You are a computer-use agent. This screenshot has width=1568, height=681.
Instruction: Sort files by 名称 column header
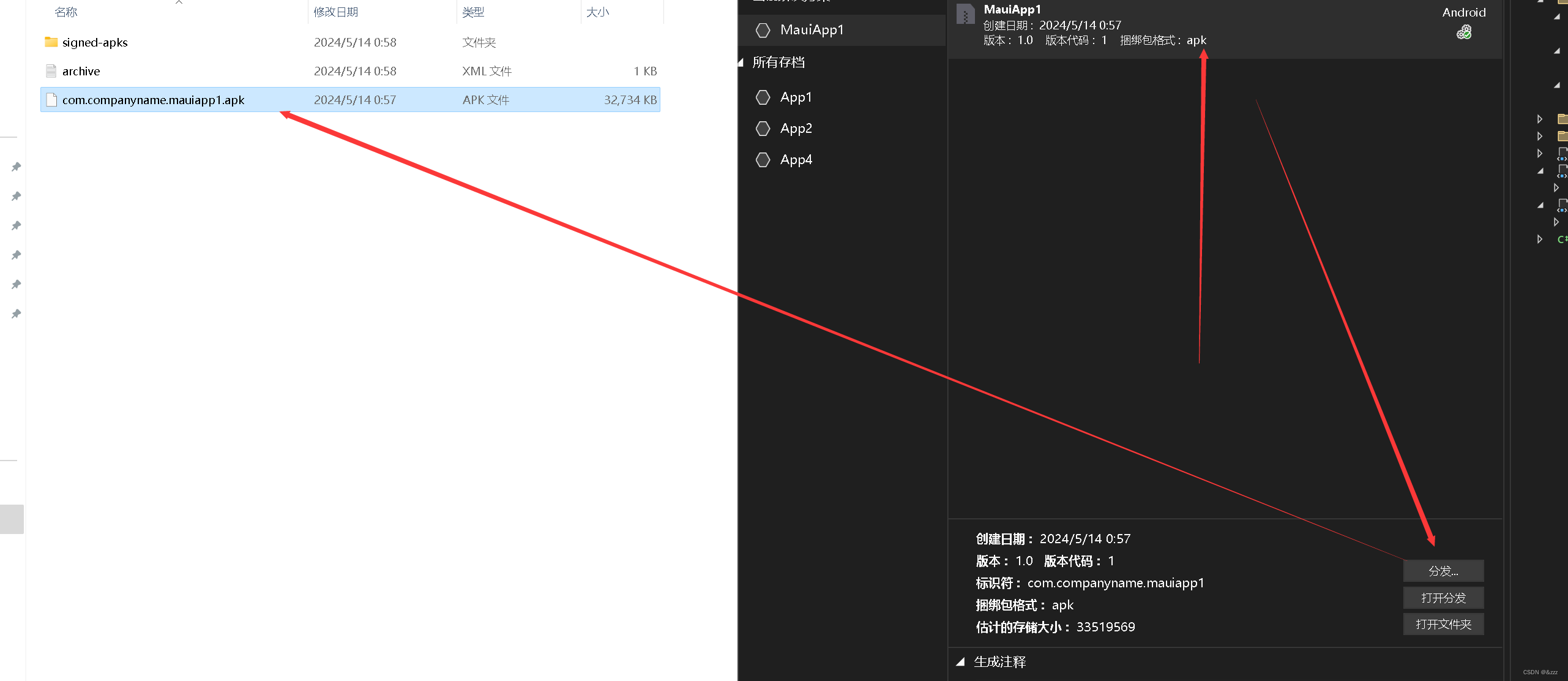point(66,12)
